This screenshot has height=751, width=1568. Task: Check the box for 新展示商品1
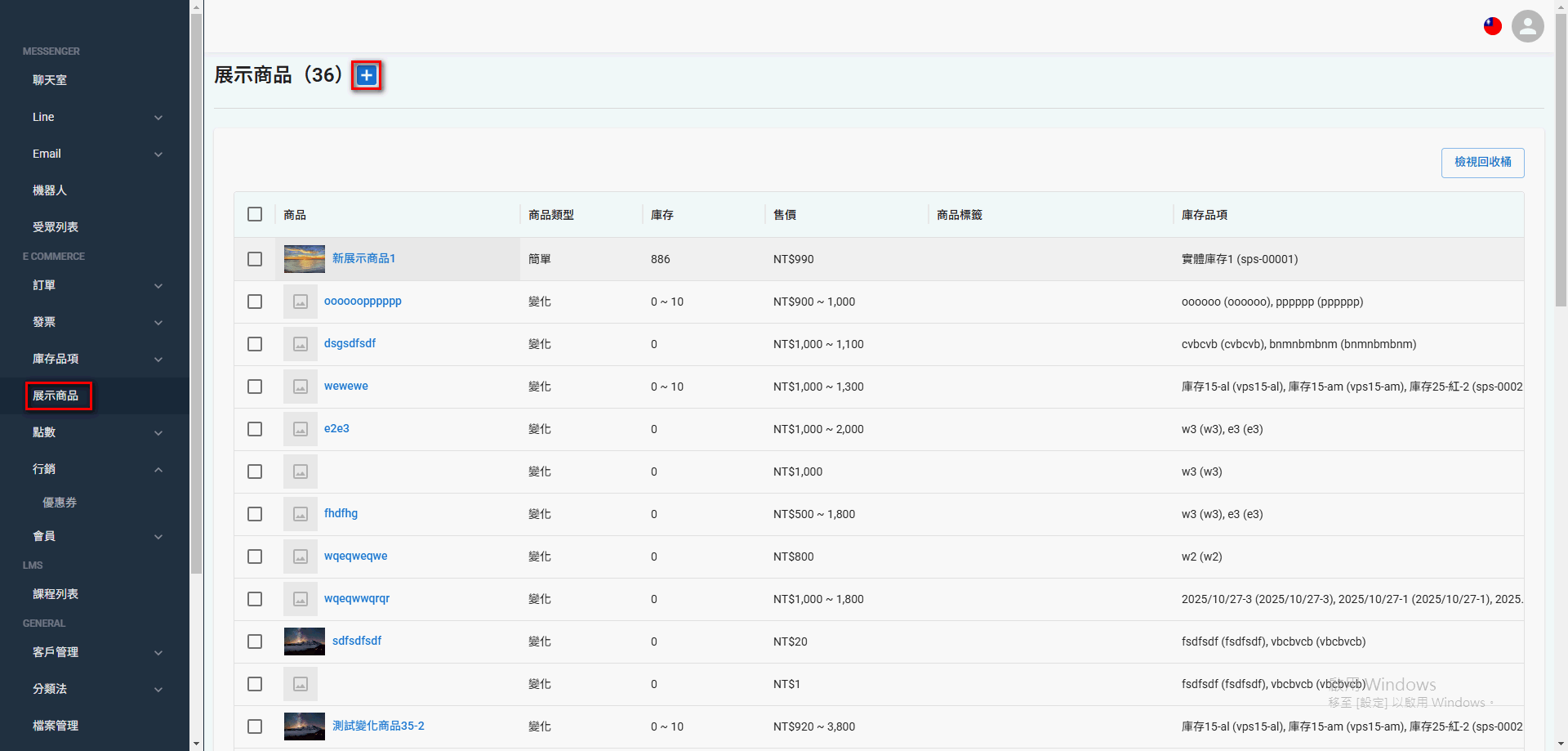pyautogui.click(x=255, y=259)
